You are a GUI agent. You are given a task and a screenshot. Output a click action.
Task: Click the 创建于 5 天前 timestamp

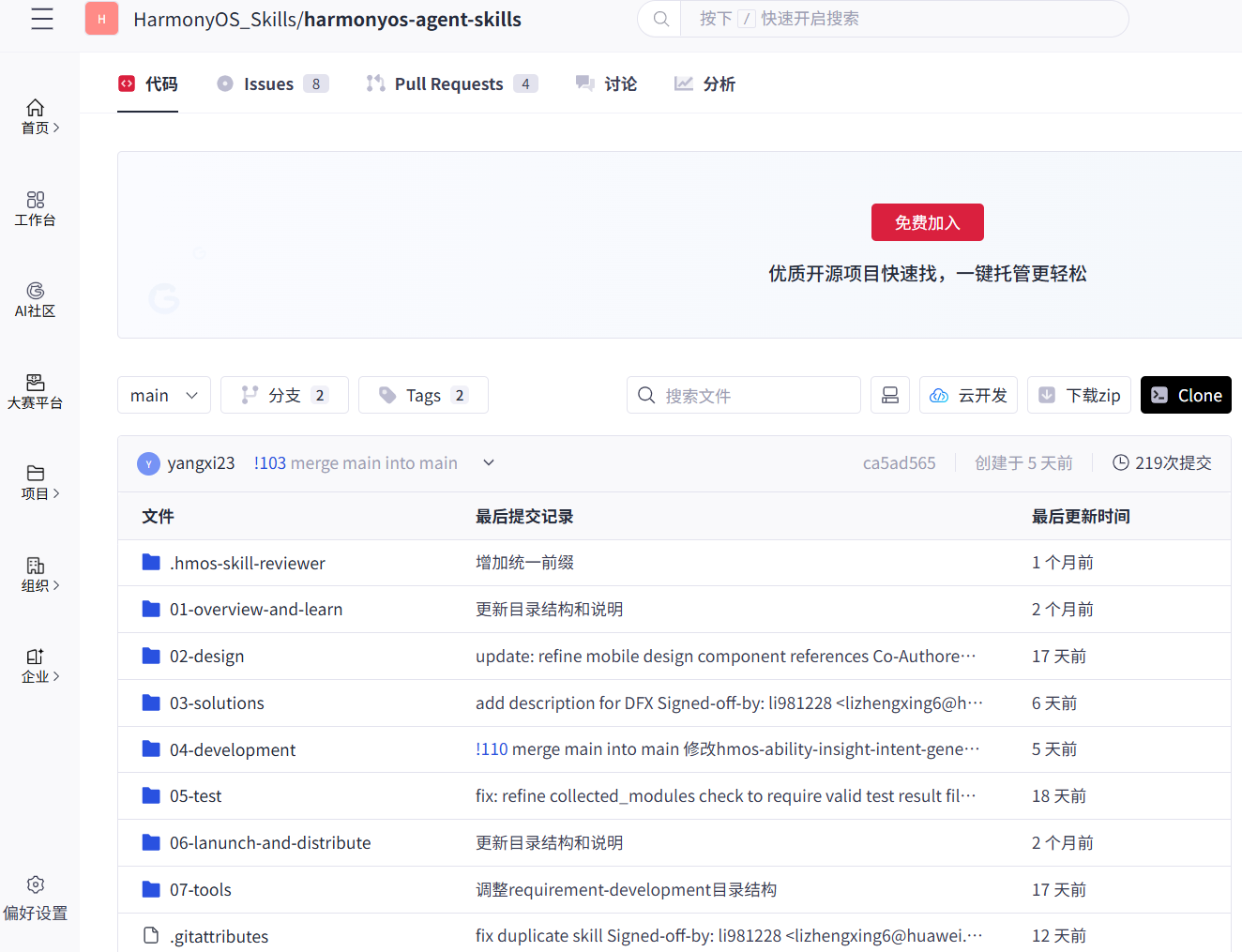click(1023, 462)
